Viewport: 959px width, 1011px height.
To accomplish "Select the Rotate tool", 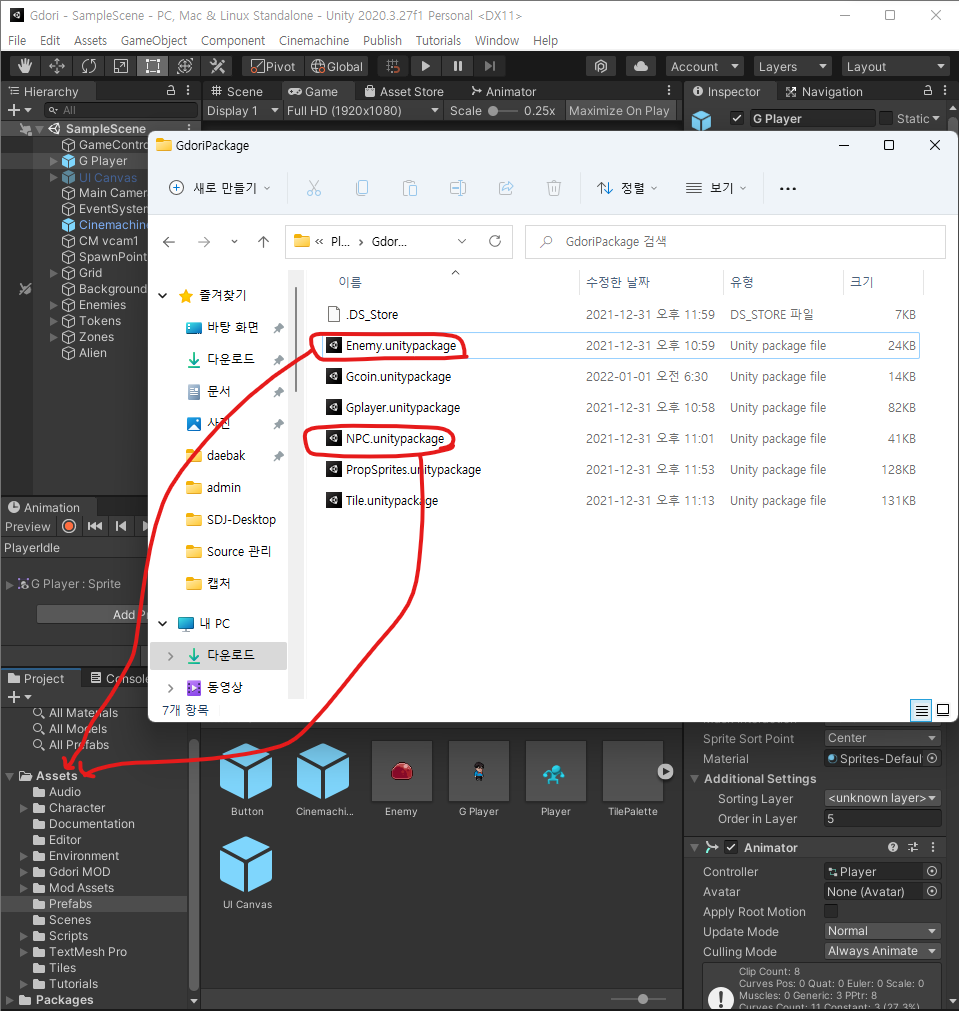I will [88, 66].
